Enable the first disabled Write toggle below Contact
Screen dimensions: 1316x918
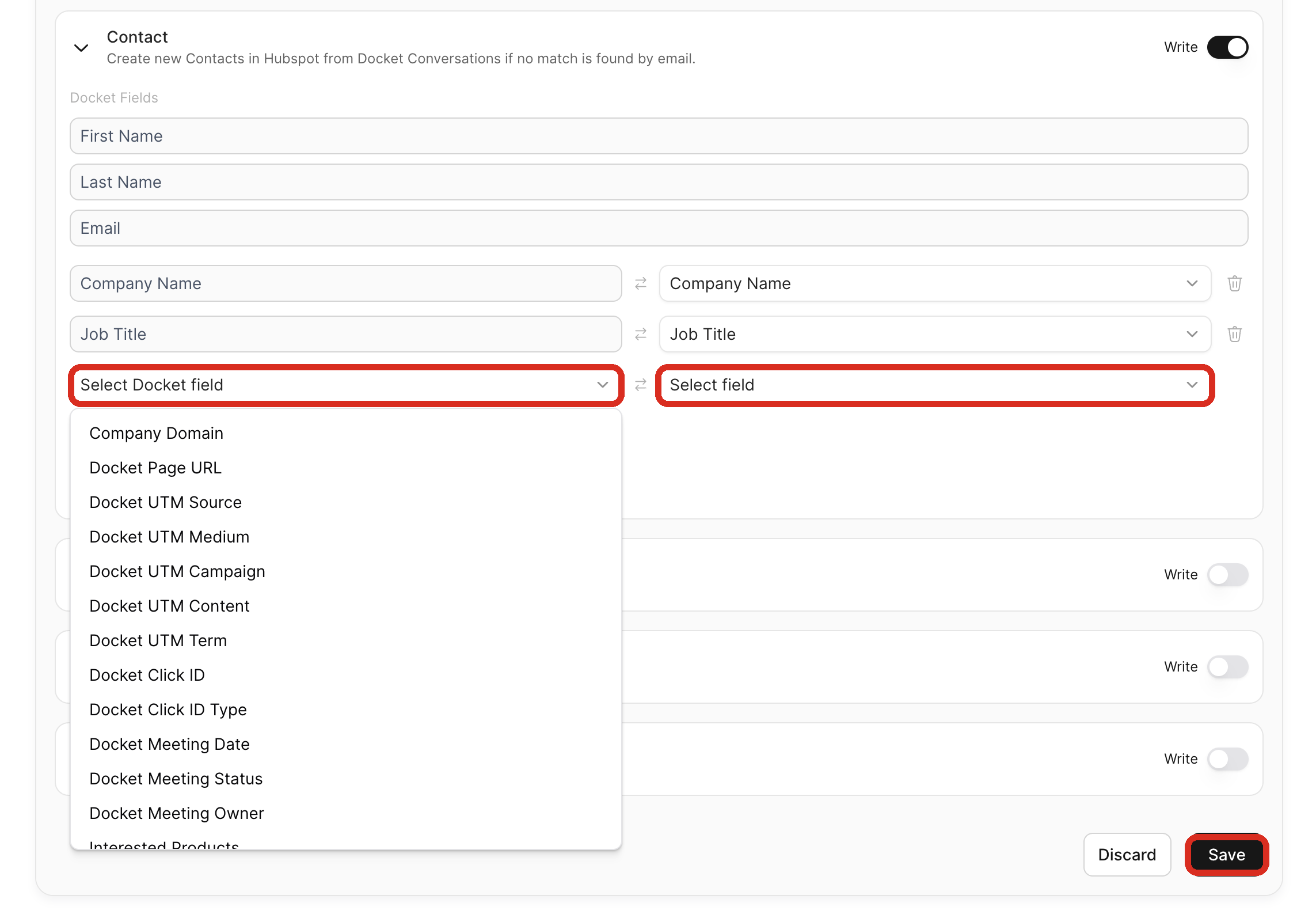coord(1227,575)
